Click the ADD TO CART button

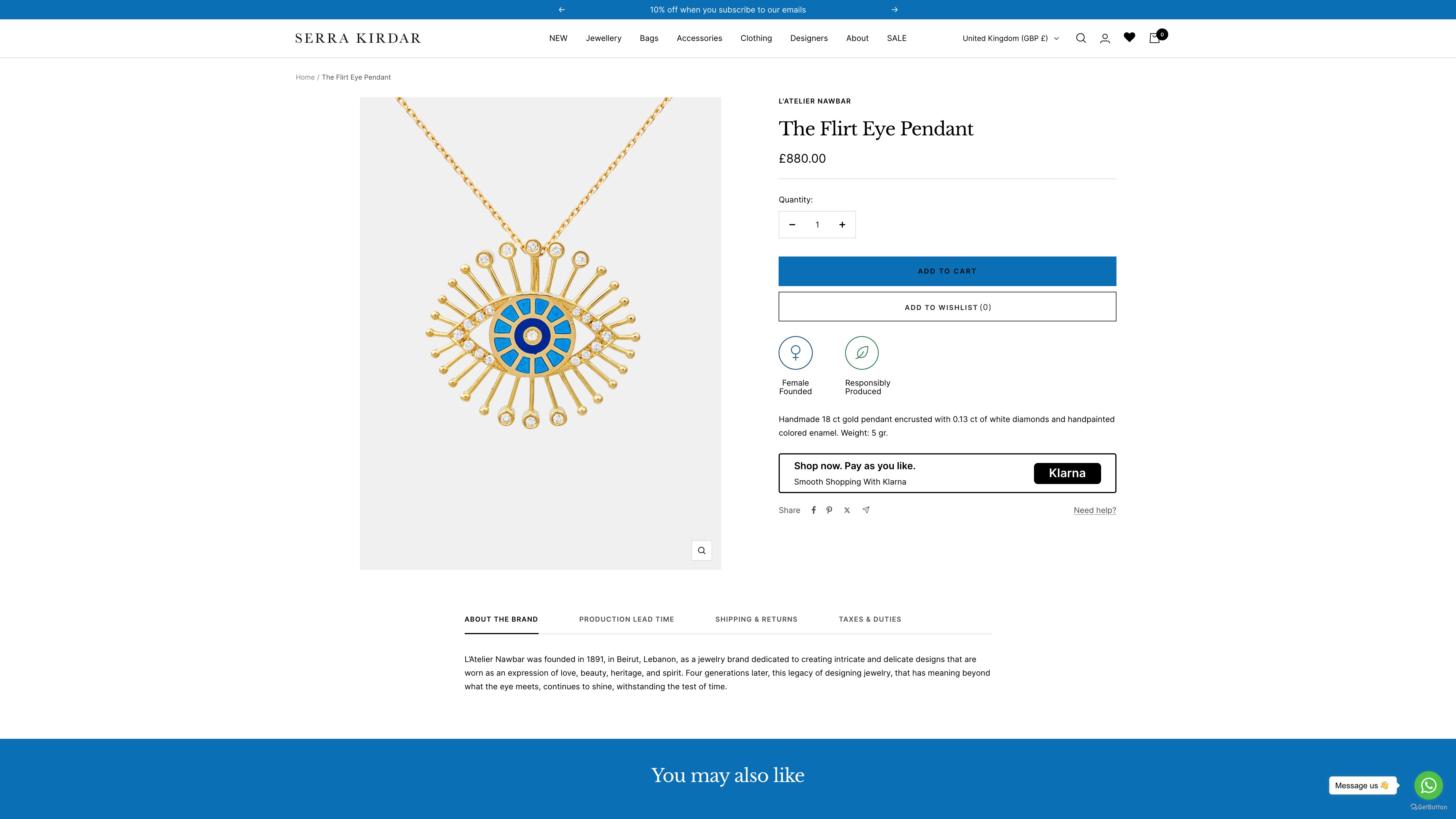[947, 271]
